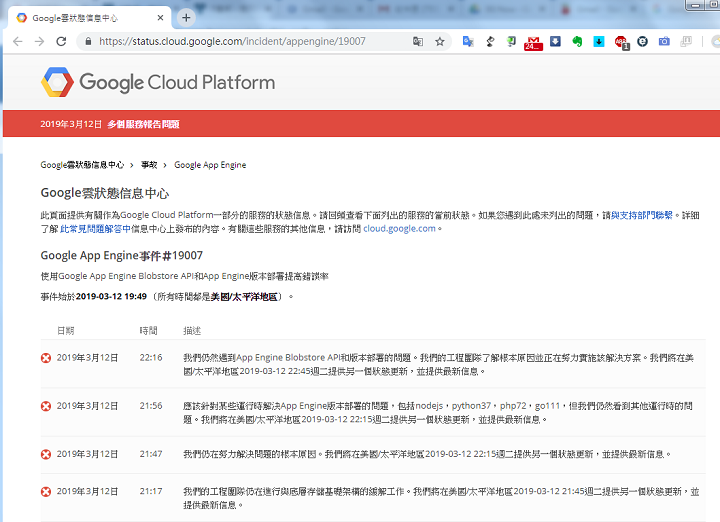The width and height of the screenshot is (720, 522).
Task: Click Google雲狀態信息中心 in the breadcrumb
Action: pos(82,165)
